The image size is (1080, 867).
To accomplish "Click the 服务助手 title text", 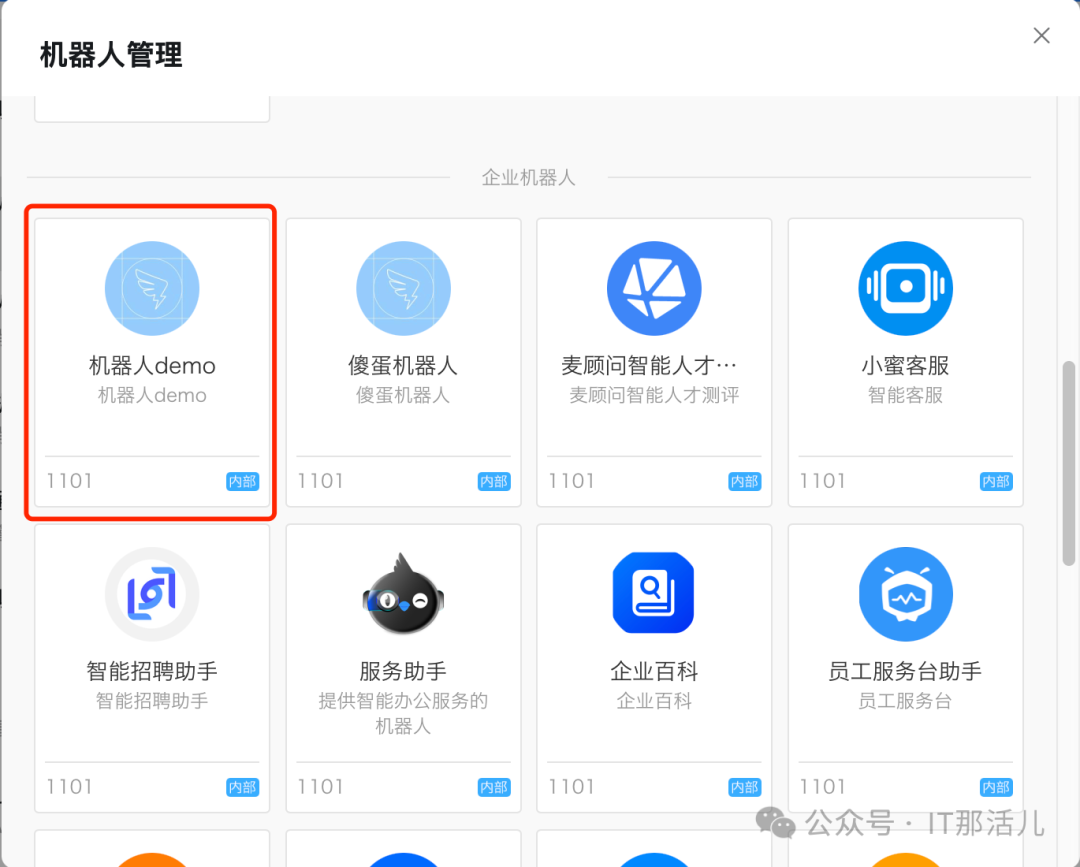I will 403,671.
